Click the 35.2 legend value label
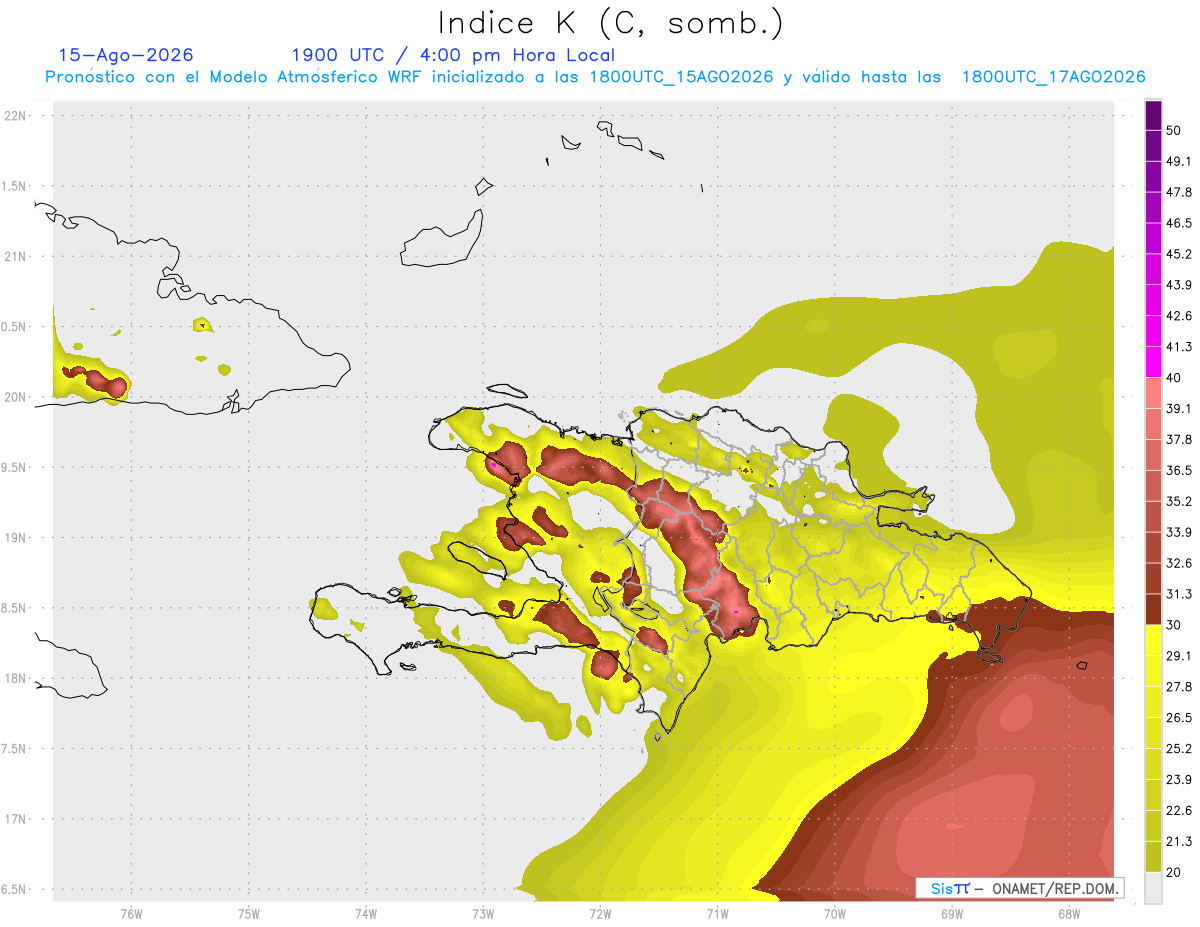Screen dimensions: 1200x927 1179,501
